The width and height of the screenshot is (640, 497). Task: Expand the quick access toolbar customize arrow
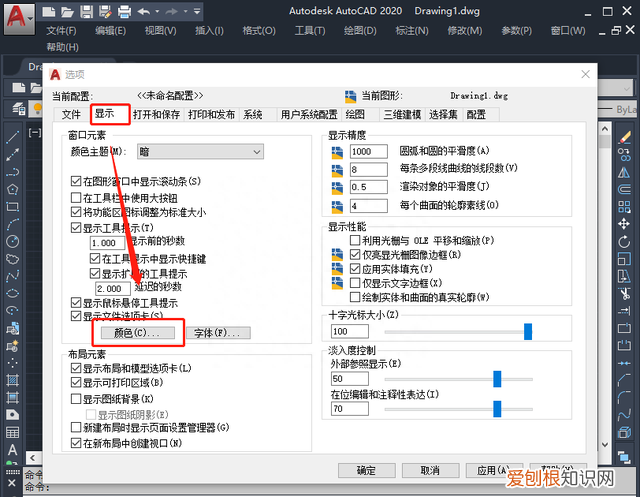point(197,11)
